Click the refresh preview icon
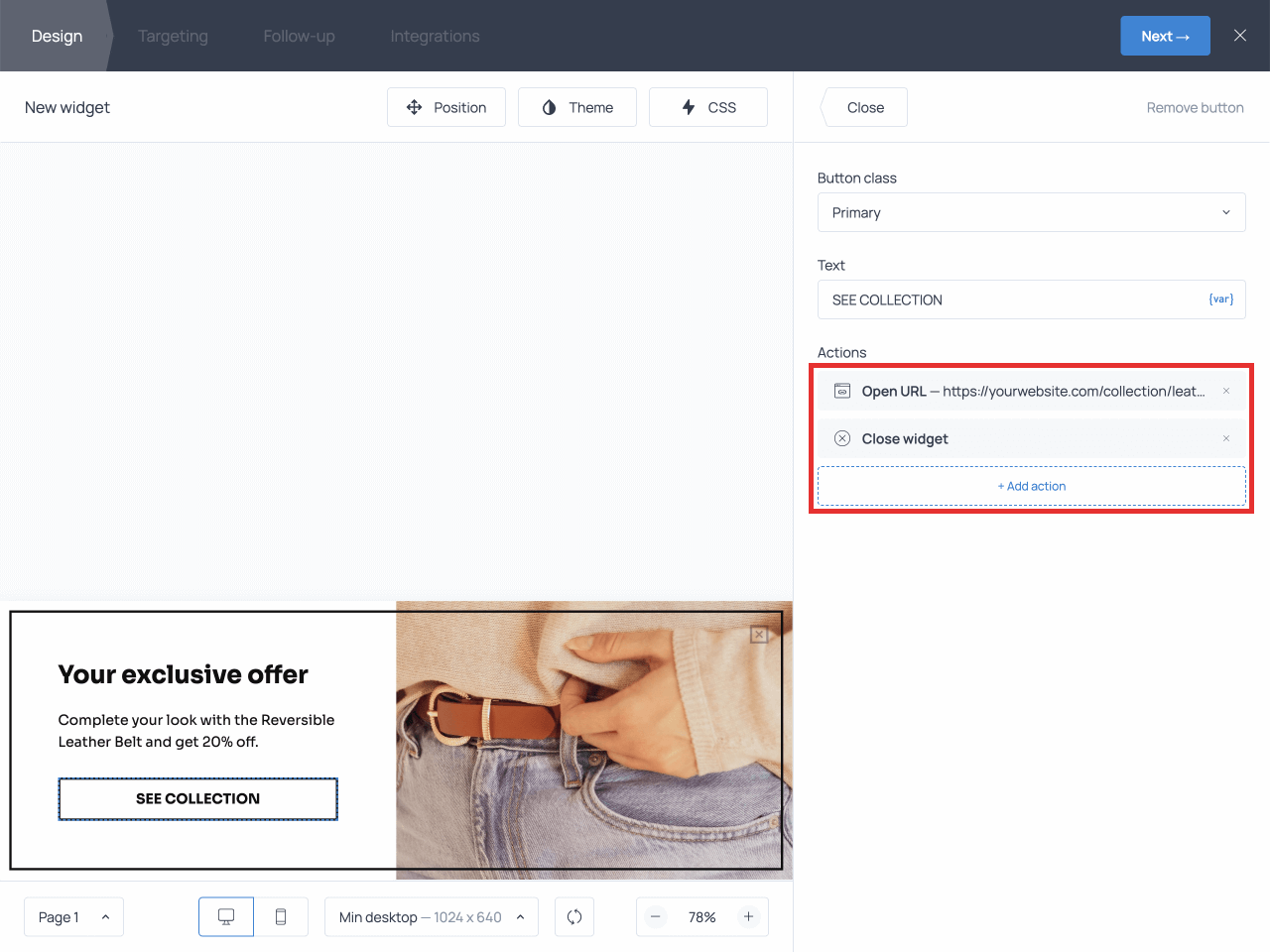1270x952 pixels. [x=574, y=917]
